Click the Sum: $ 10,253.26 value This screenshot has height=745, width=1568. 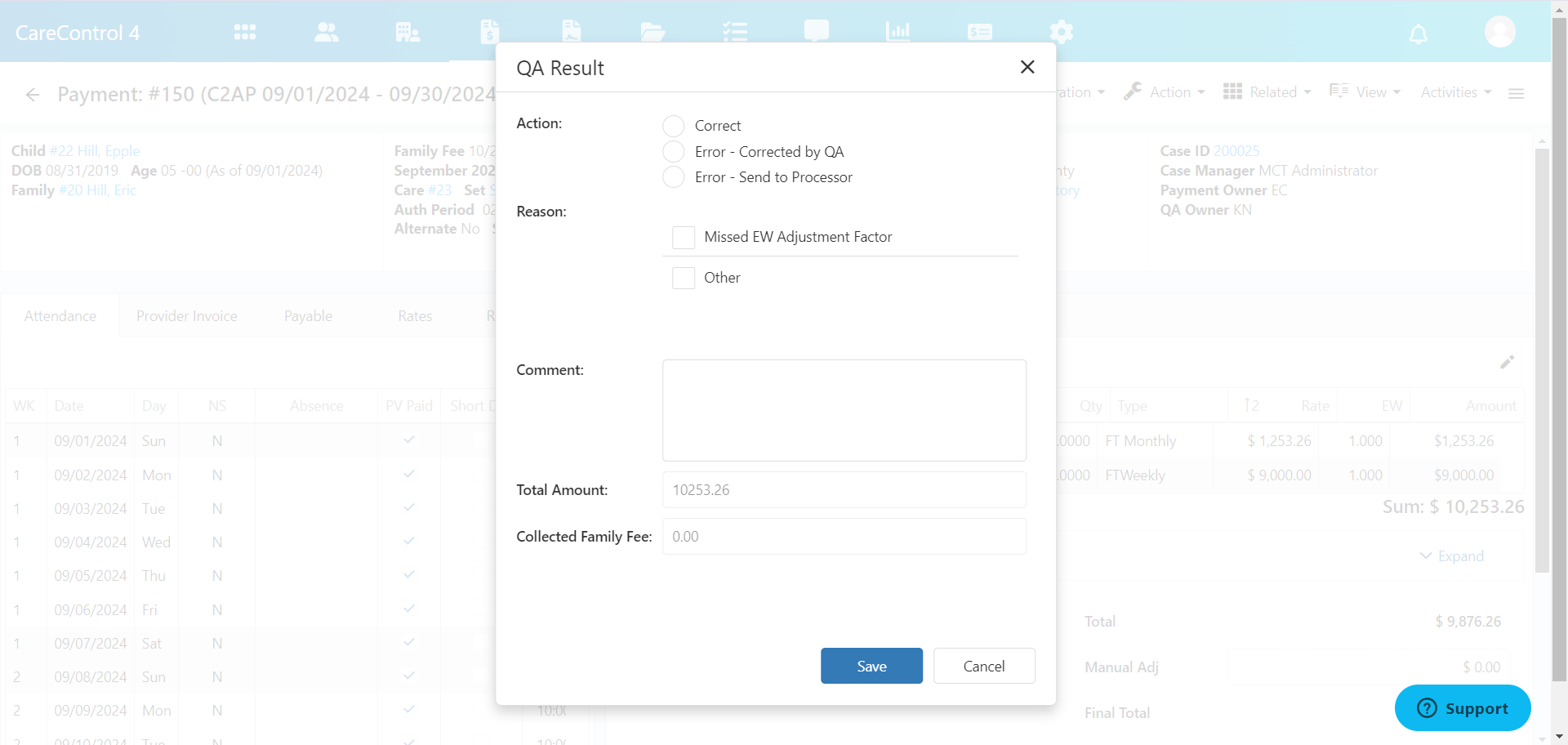coord(1454,506)
